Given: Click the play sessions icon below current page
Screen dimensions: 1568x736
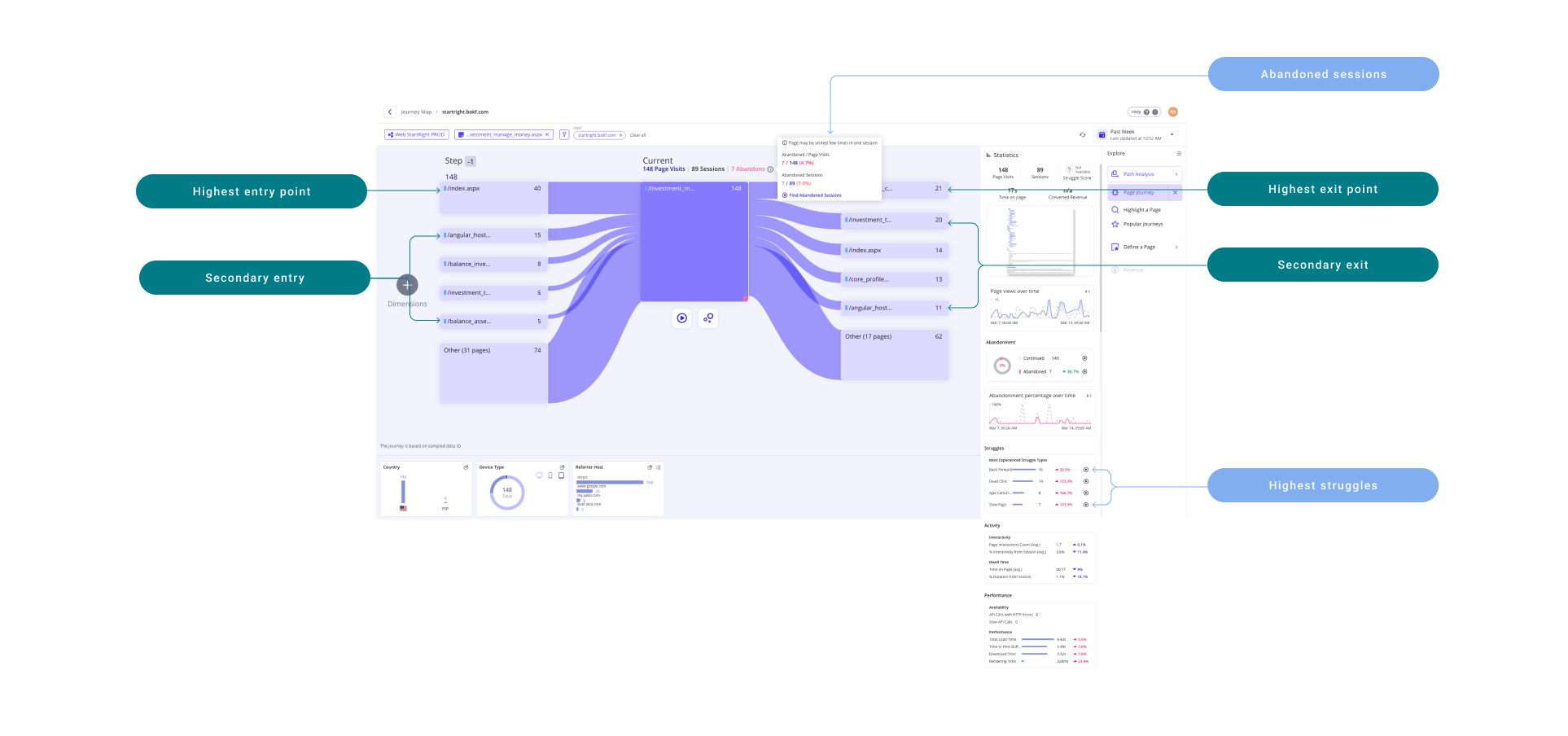Looking at the screenshot, I should coord(682,318).
